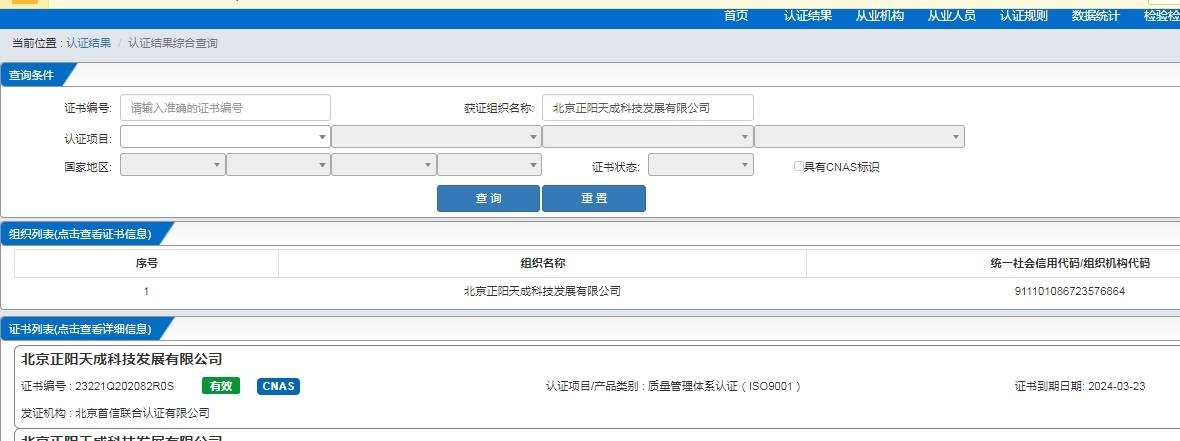Click expiry date 2024-03-23
Screen dimensions: 1180x441
click(1116, 387)
